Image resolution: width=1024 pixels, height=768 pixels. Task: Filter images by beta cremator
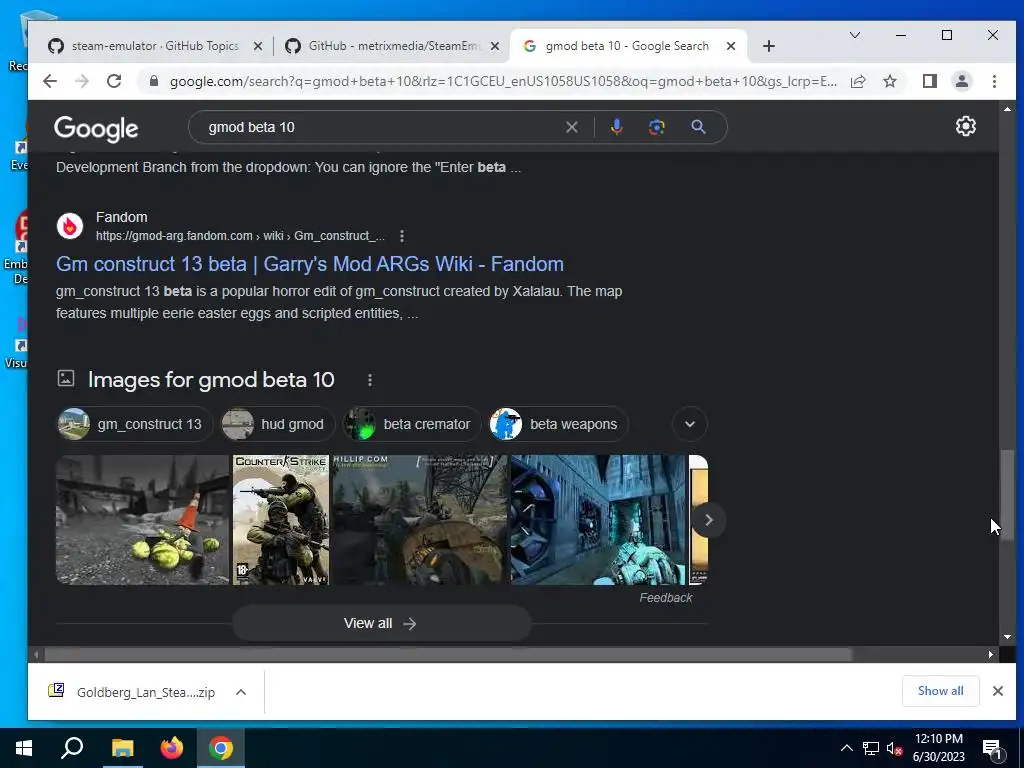411,424
